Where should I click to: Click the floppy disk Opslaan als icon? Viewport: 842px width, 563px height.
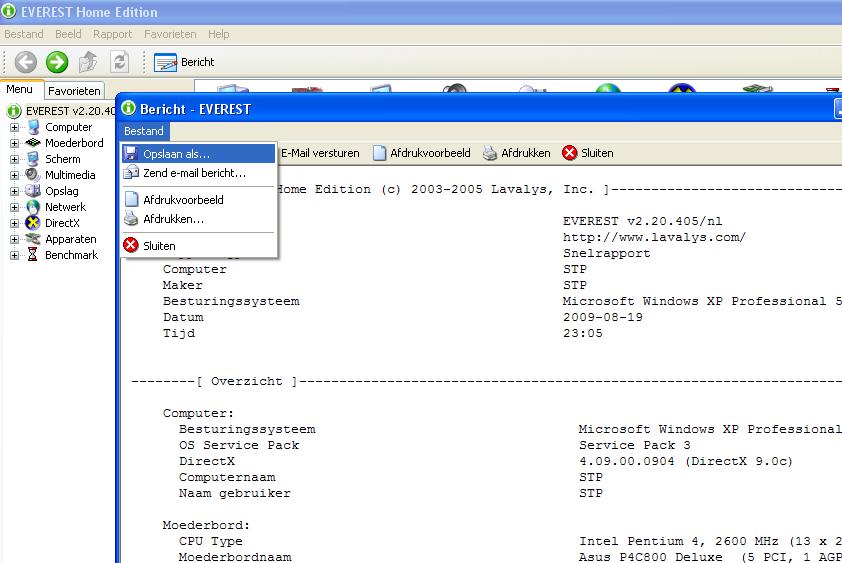pos(130,154)
